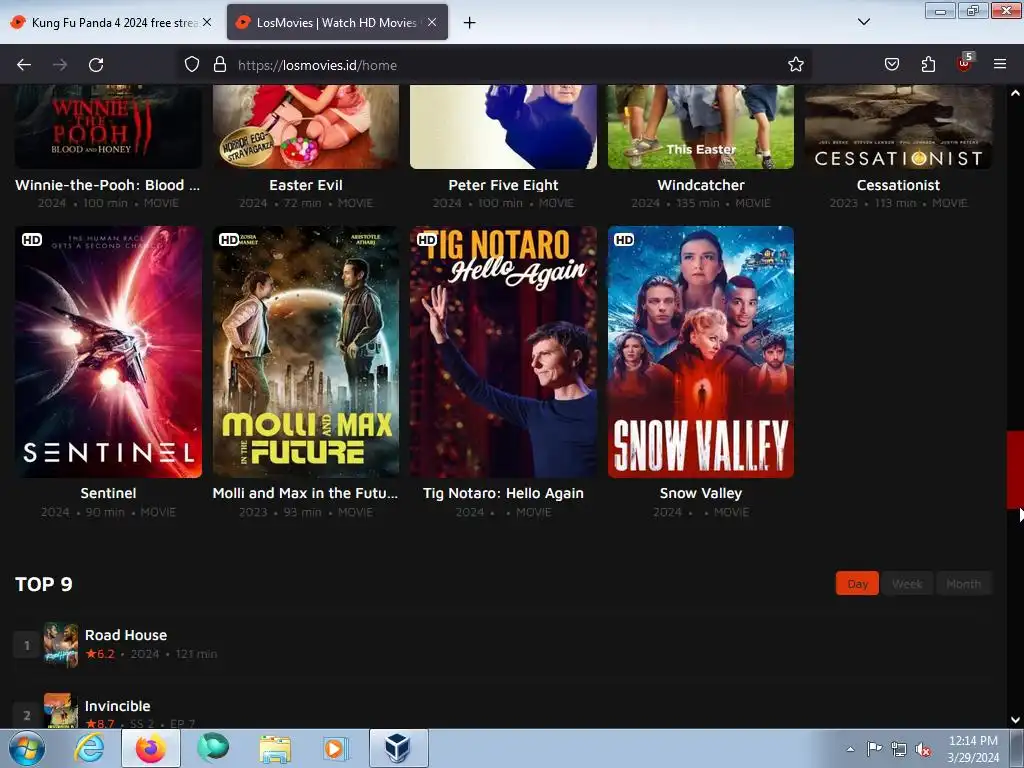1024x768 pixels.
Task: Select the Day ranking filter
Action: click(x=857, y=584)
